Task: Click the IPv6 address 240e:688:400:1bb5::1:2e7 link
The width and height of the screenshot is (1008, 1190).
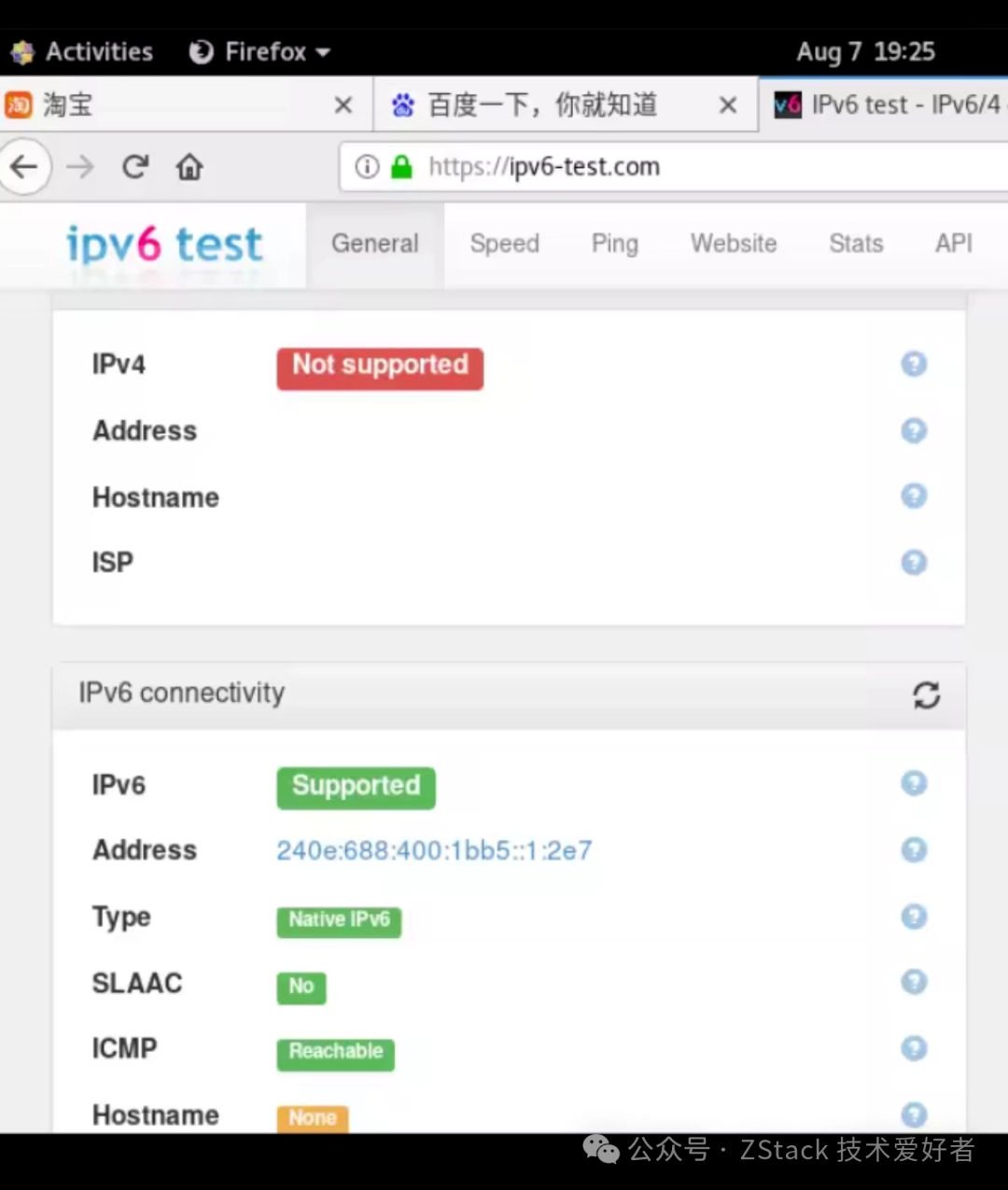Action: [434, 850]
